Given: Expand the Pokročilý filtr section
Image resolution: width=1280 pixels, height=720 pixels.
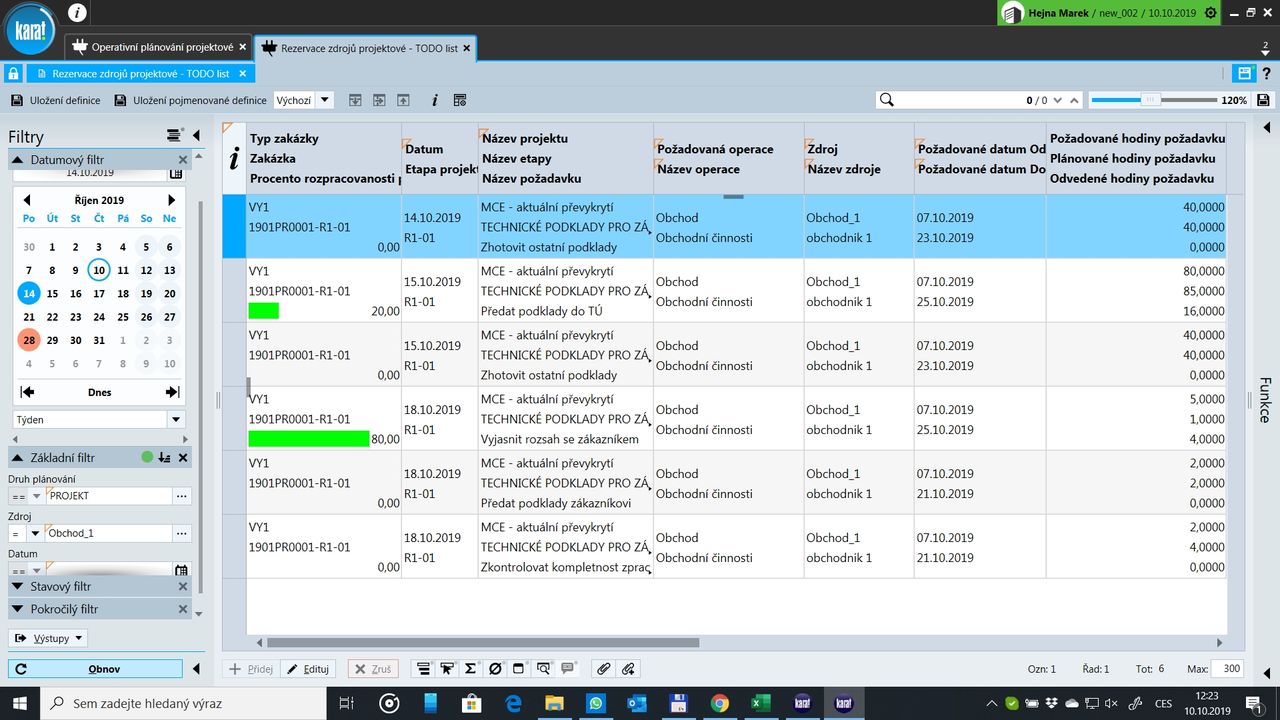Looking at the screenshot, I should pyautogui.click(x=18, y=609).
